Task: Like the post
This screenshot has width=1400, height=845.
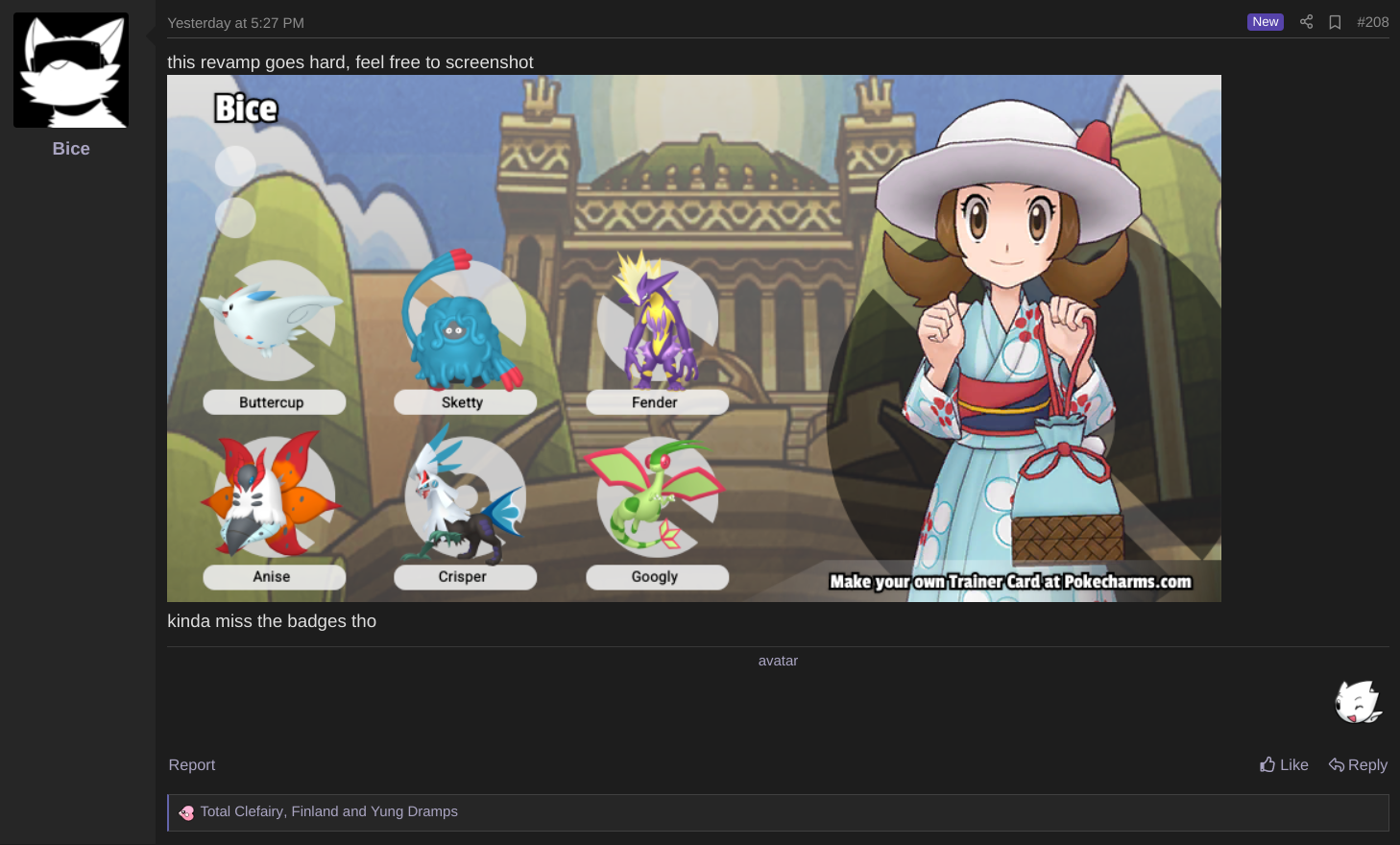Action: pyautogui.click(x=1284, y=765)
